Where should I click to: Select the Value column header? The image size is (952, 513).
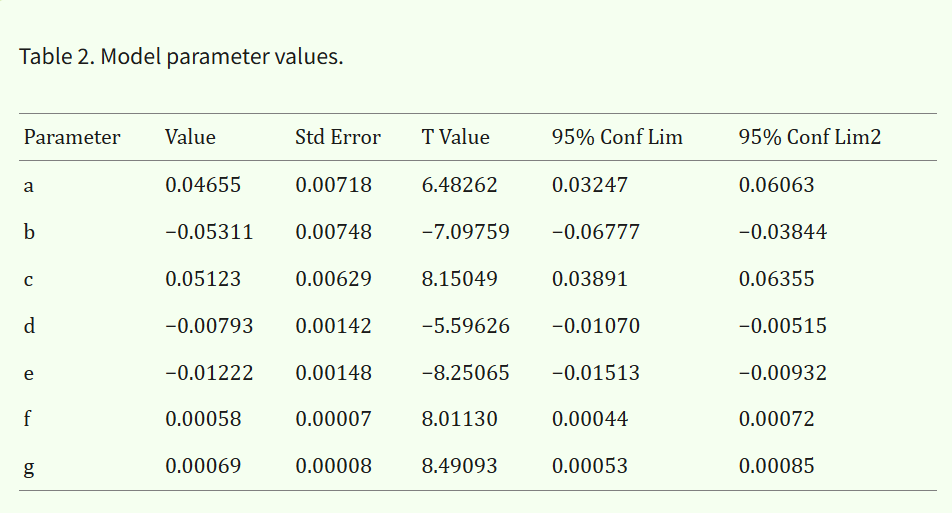pos(190,138)
